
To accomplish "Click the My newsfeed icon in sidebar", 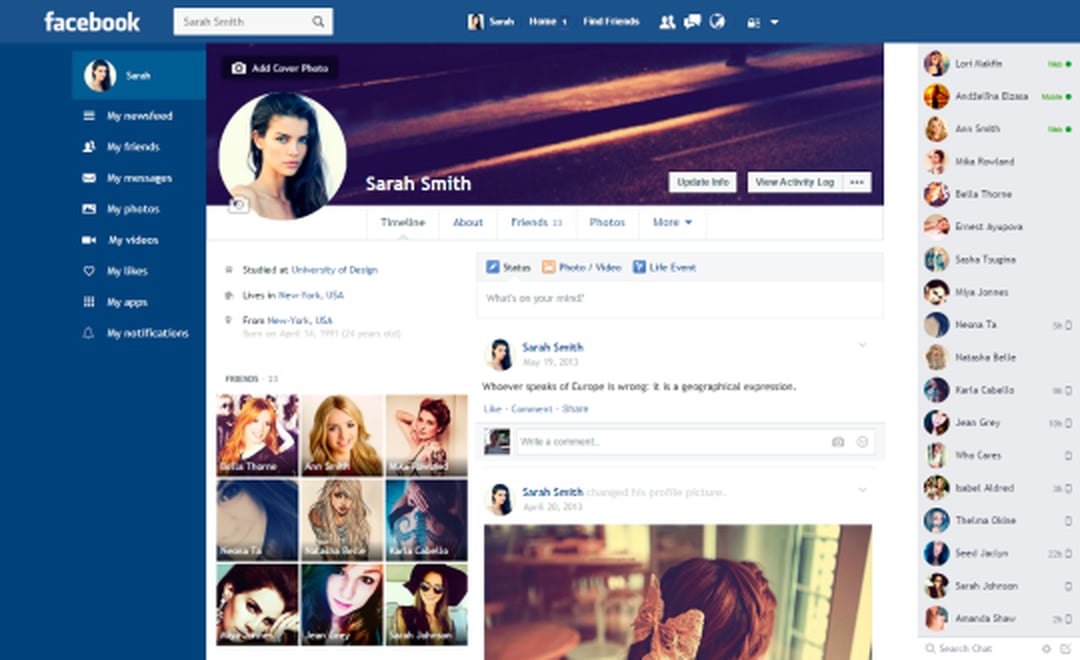I will (89, 116).
